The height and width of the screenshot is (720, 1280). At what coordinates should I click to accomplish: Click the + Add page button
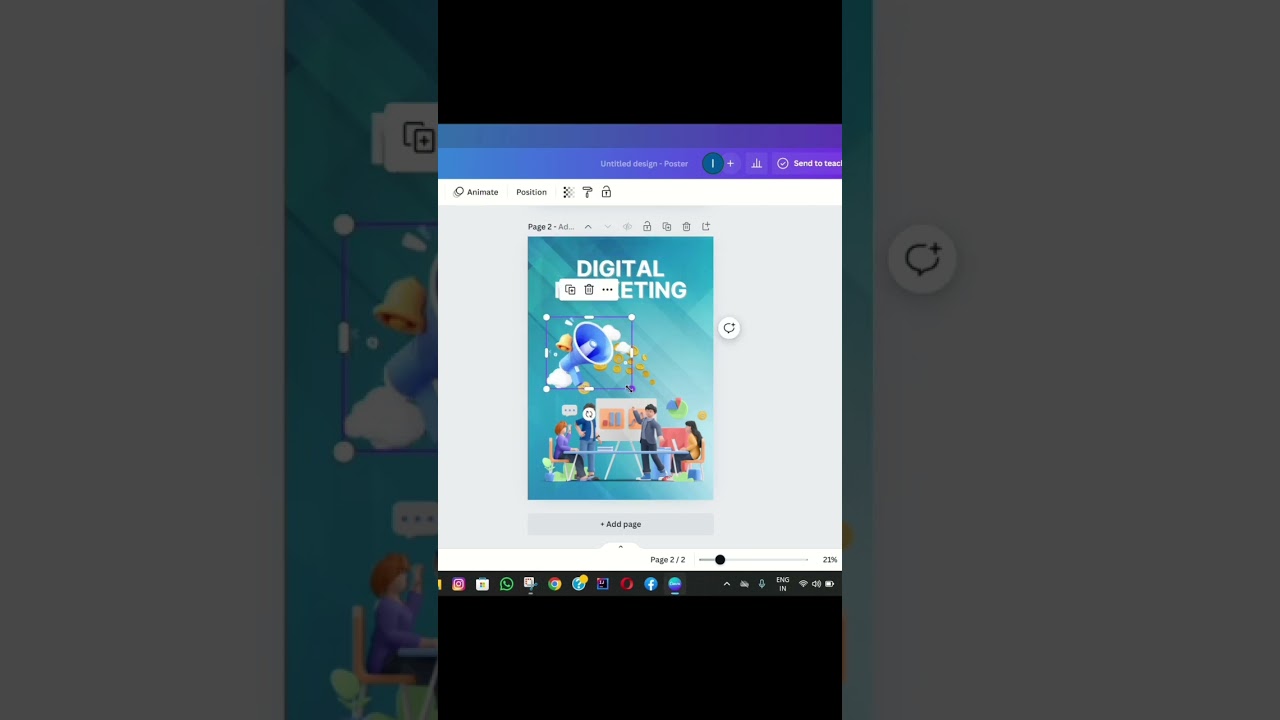[621, 524]
